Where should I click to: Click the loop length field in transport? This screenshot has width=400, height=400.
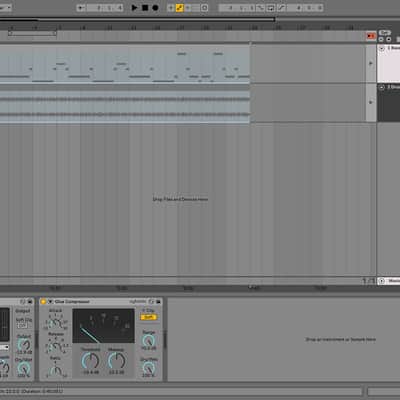coord(305,8)
